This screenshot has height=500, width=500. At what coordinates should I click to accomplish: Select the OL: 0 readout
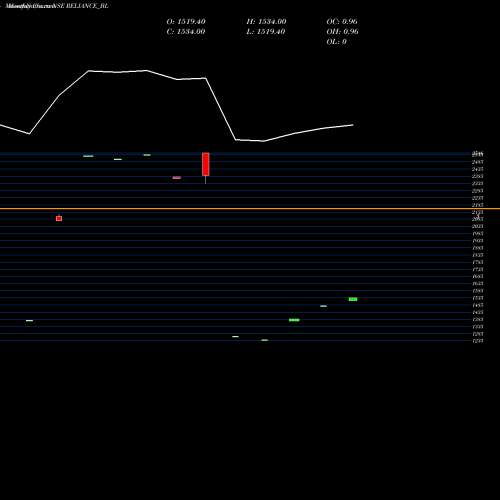click(336, 42)
